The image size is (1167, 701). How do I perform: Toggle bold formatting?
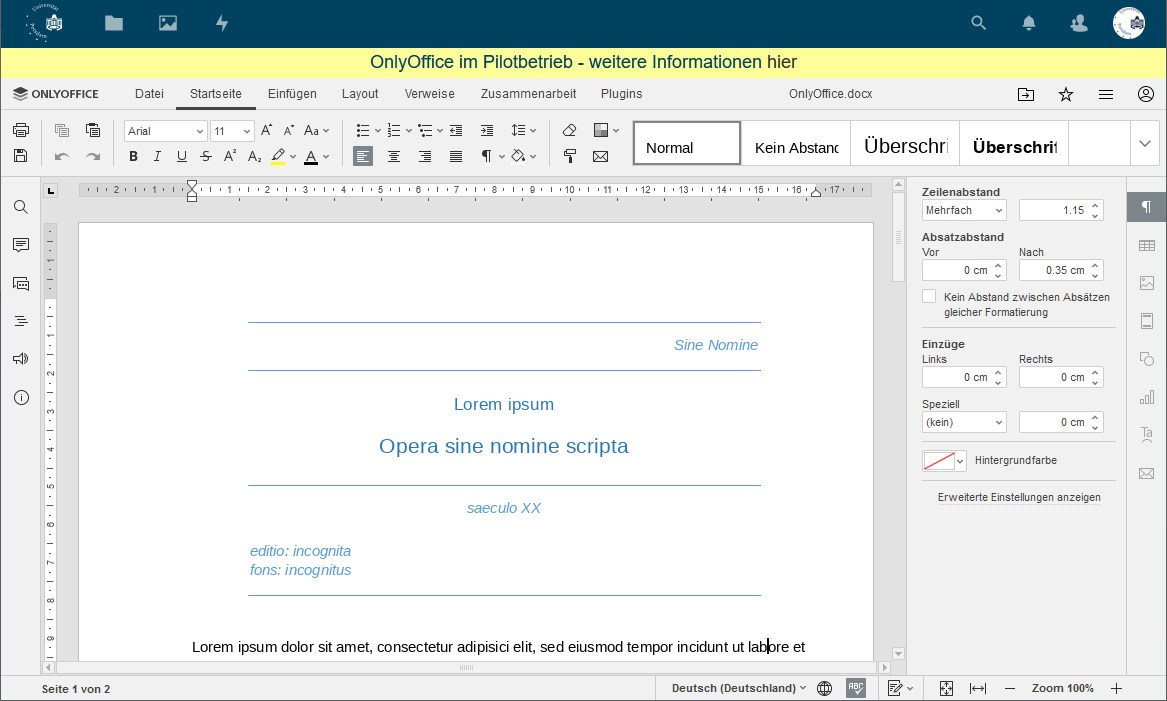click(133, 156)
